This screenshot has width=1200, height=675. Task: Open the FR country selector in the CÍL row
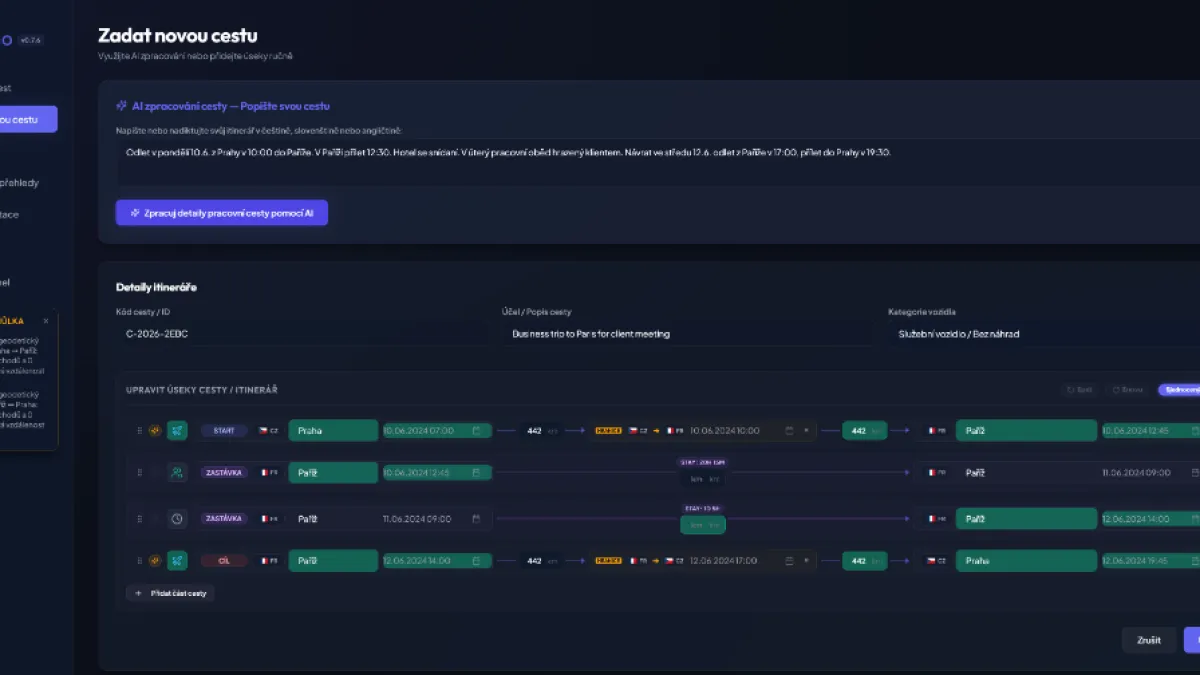click(x=268, y=561)
